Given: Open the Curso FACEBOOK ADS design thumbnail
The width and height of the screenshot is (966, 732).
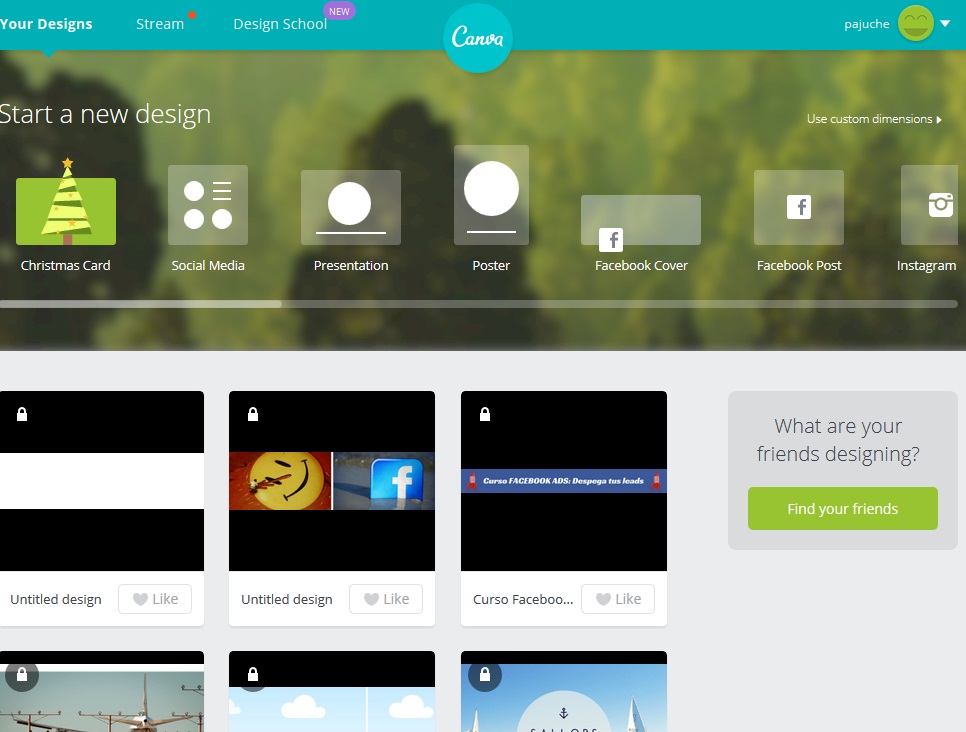Looking at the screenshot, I should tap(564, 481).
